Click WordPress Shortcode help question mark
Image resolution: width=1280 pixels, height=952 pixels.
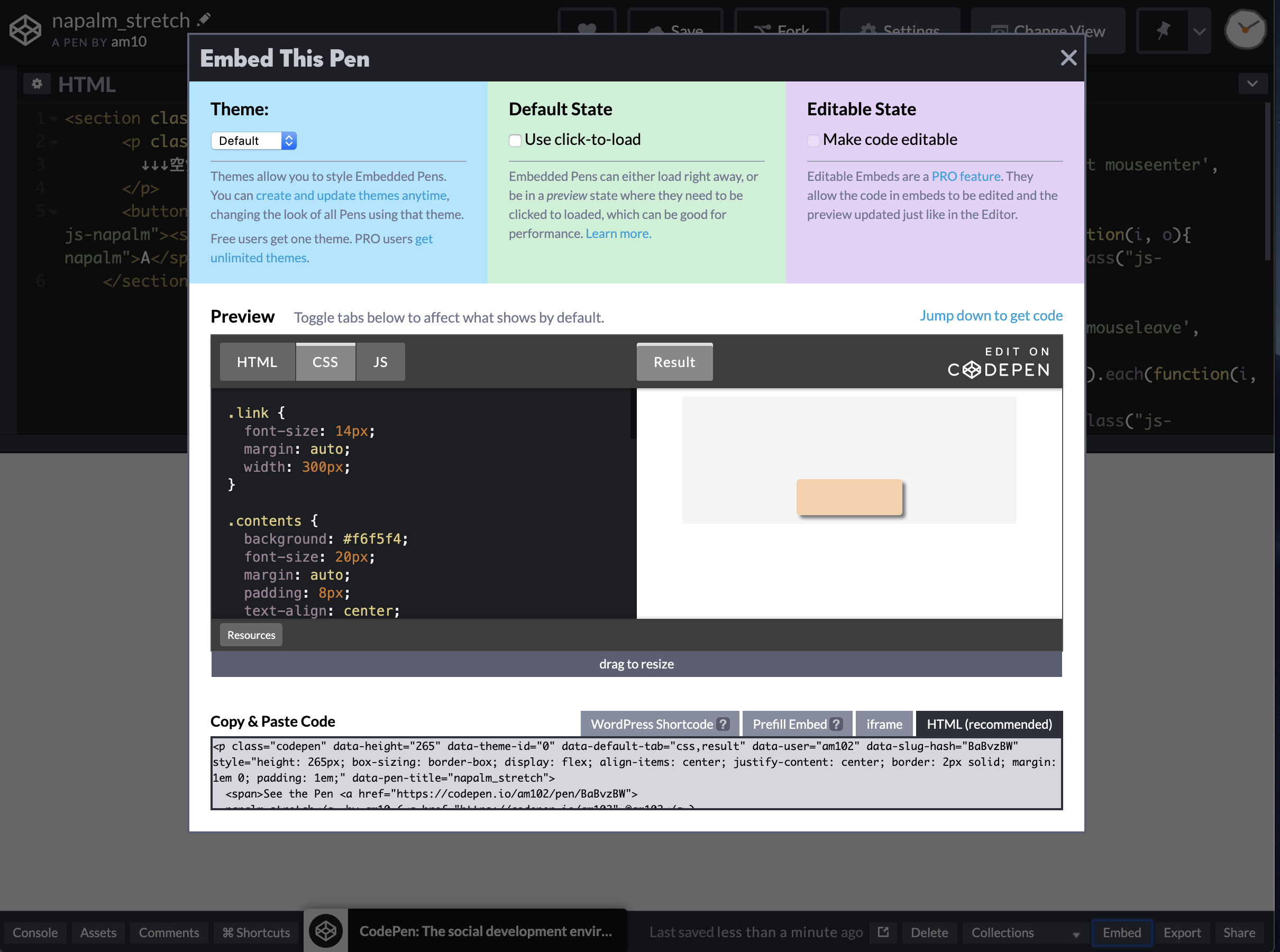[x=723, y=725]
